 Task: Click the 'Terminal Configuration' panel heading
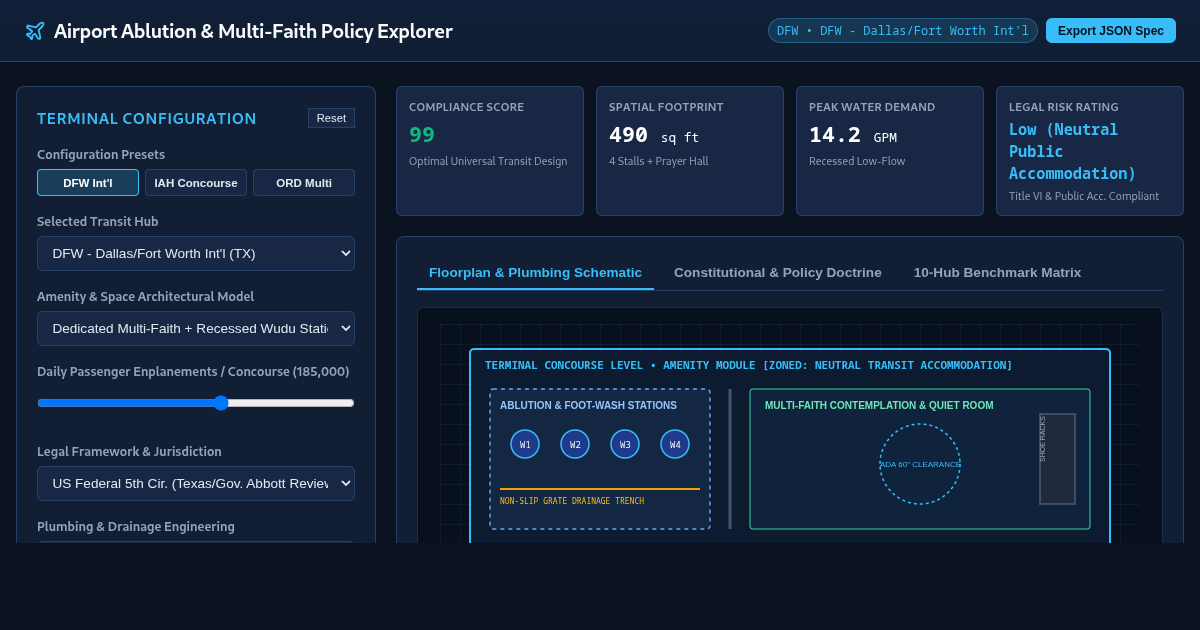pos(147,119)
